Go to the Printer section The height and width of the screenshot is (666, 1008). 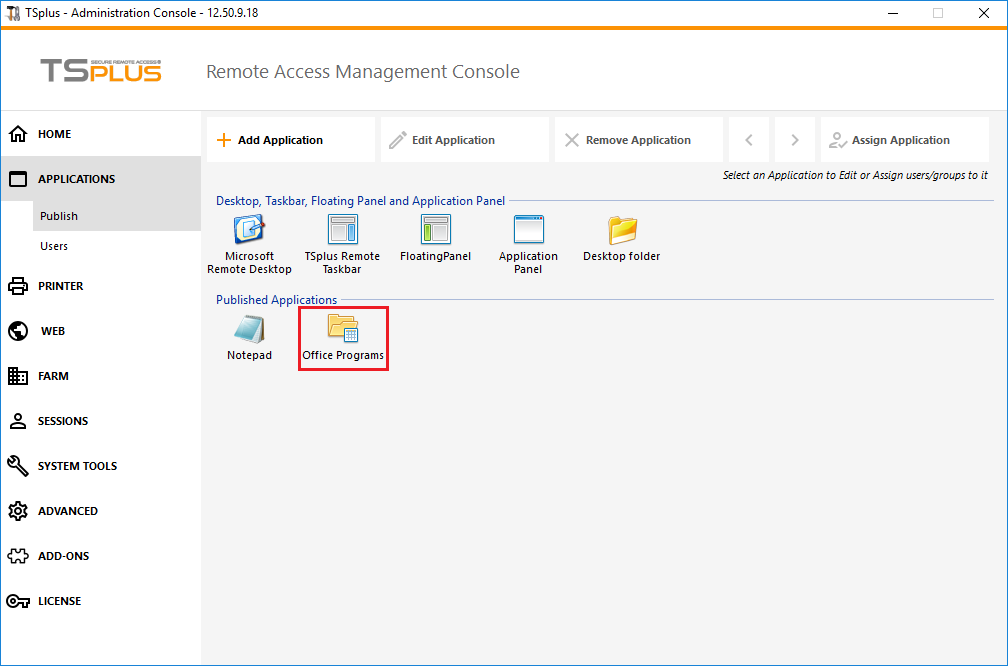(x=60, y=286)
